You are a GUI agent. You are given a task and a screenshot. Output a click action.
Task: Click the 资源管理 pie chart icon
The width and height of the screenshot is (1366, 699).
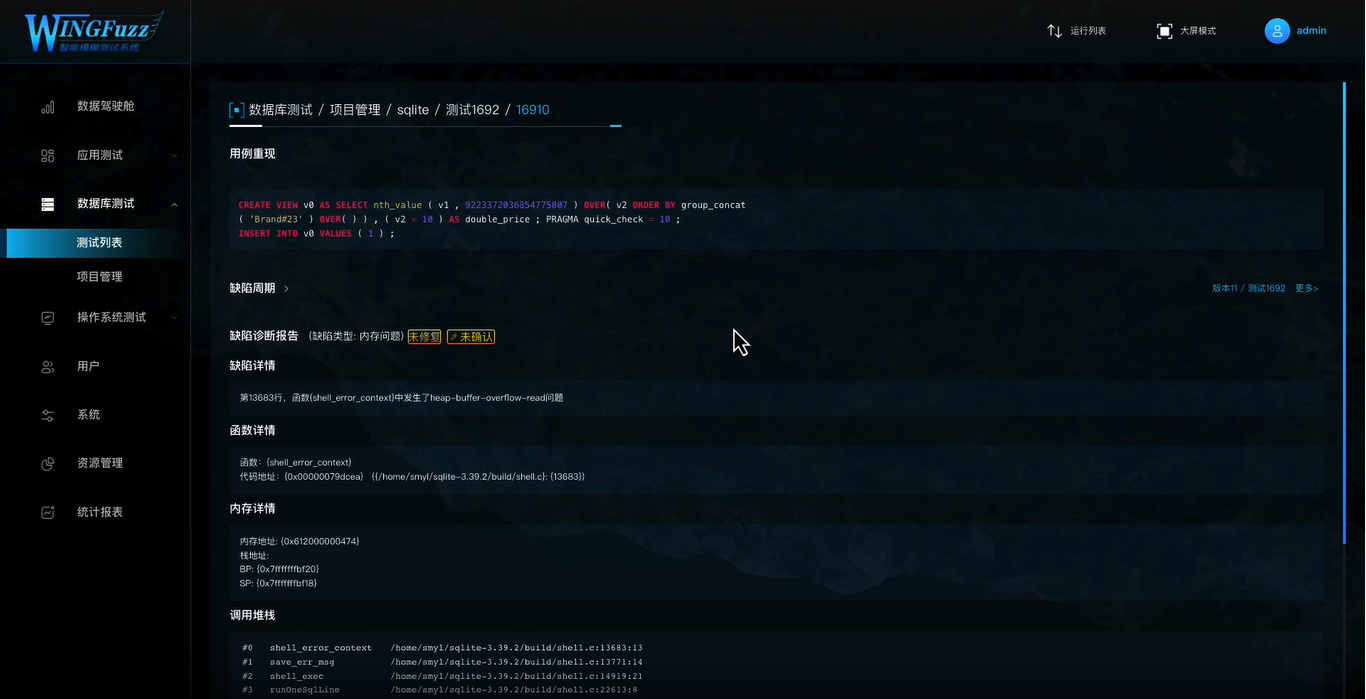[x=47, y=463]
